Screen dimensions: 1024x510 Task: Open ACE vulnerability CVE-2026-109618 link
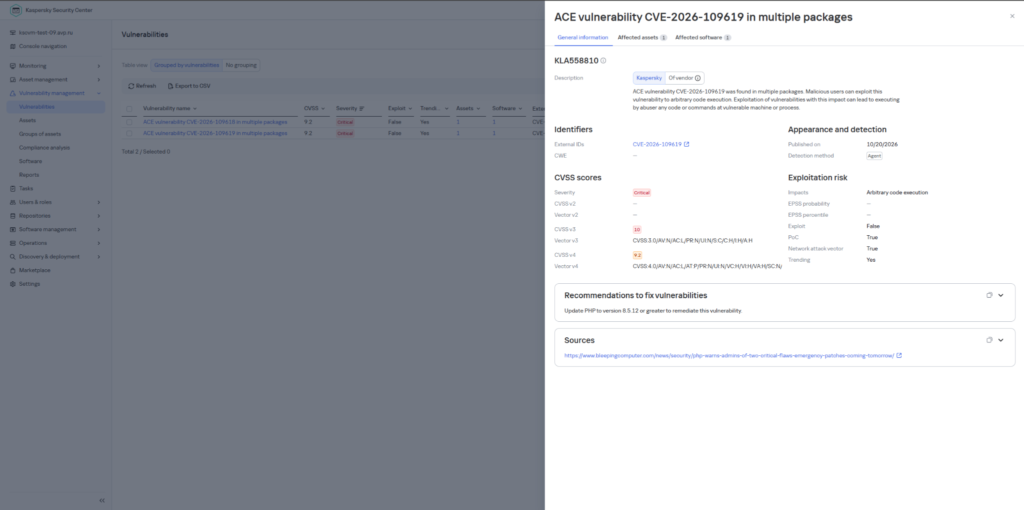(215, 122)
